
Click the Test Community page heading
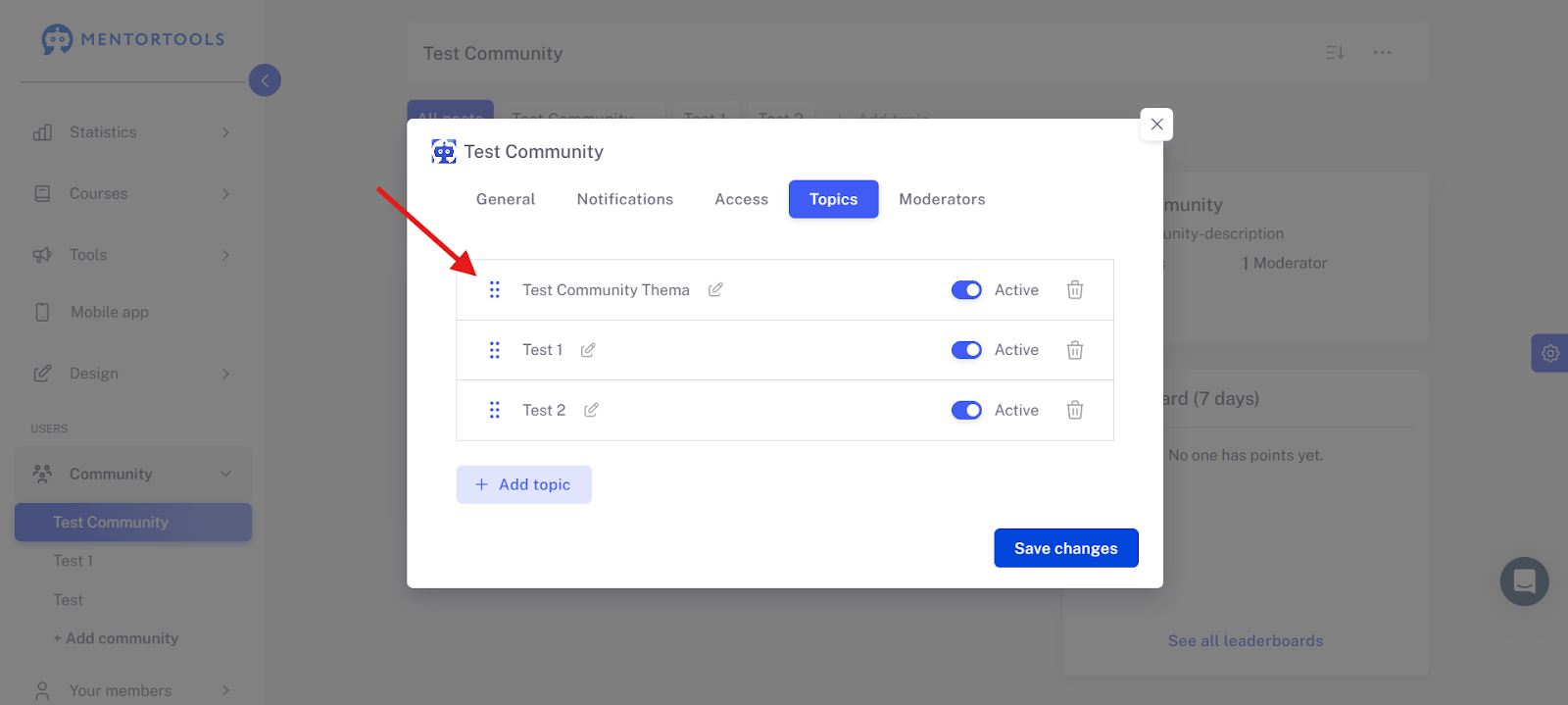[x=493, y=53]
